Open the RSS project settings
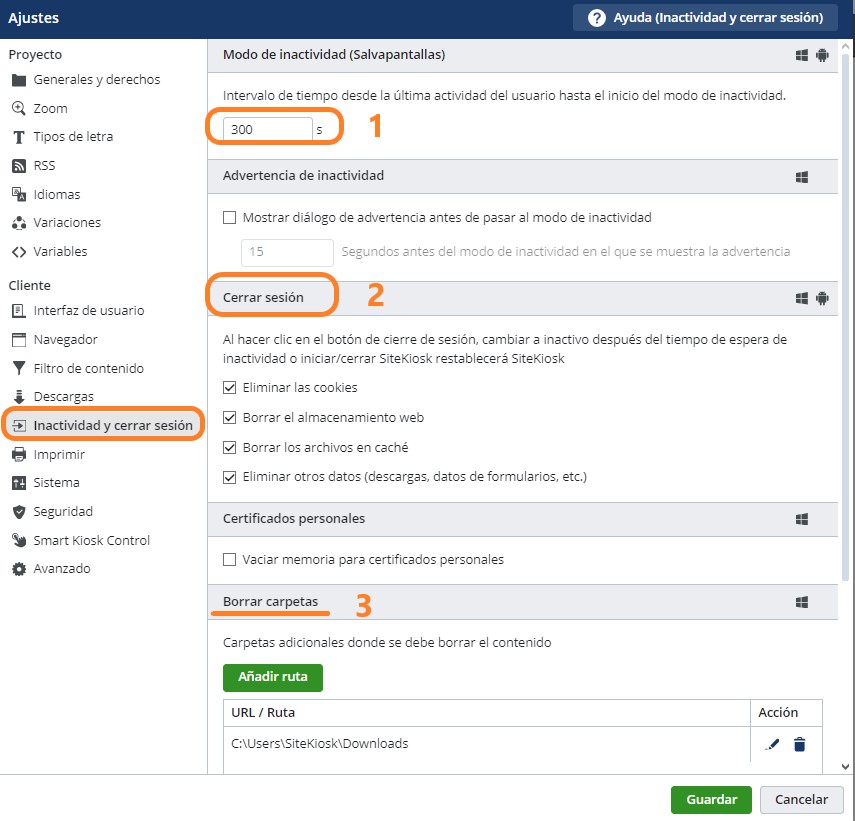Image resolution: width=855 pixels, height=821 pixels. [44, 166]
